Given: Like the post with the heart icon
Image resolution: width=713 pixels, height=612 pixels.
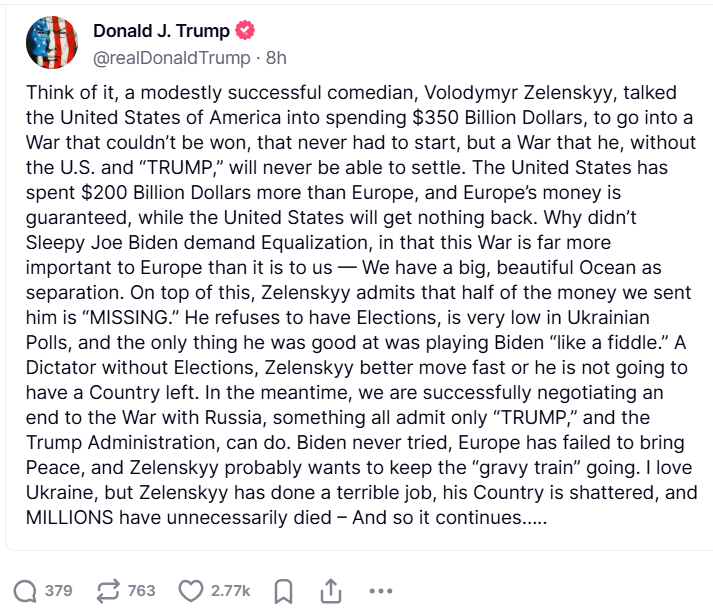Looking at the screenshot, I should click(190, 591).
